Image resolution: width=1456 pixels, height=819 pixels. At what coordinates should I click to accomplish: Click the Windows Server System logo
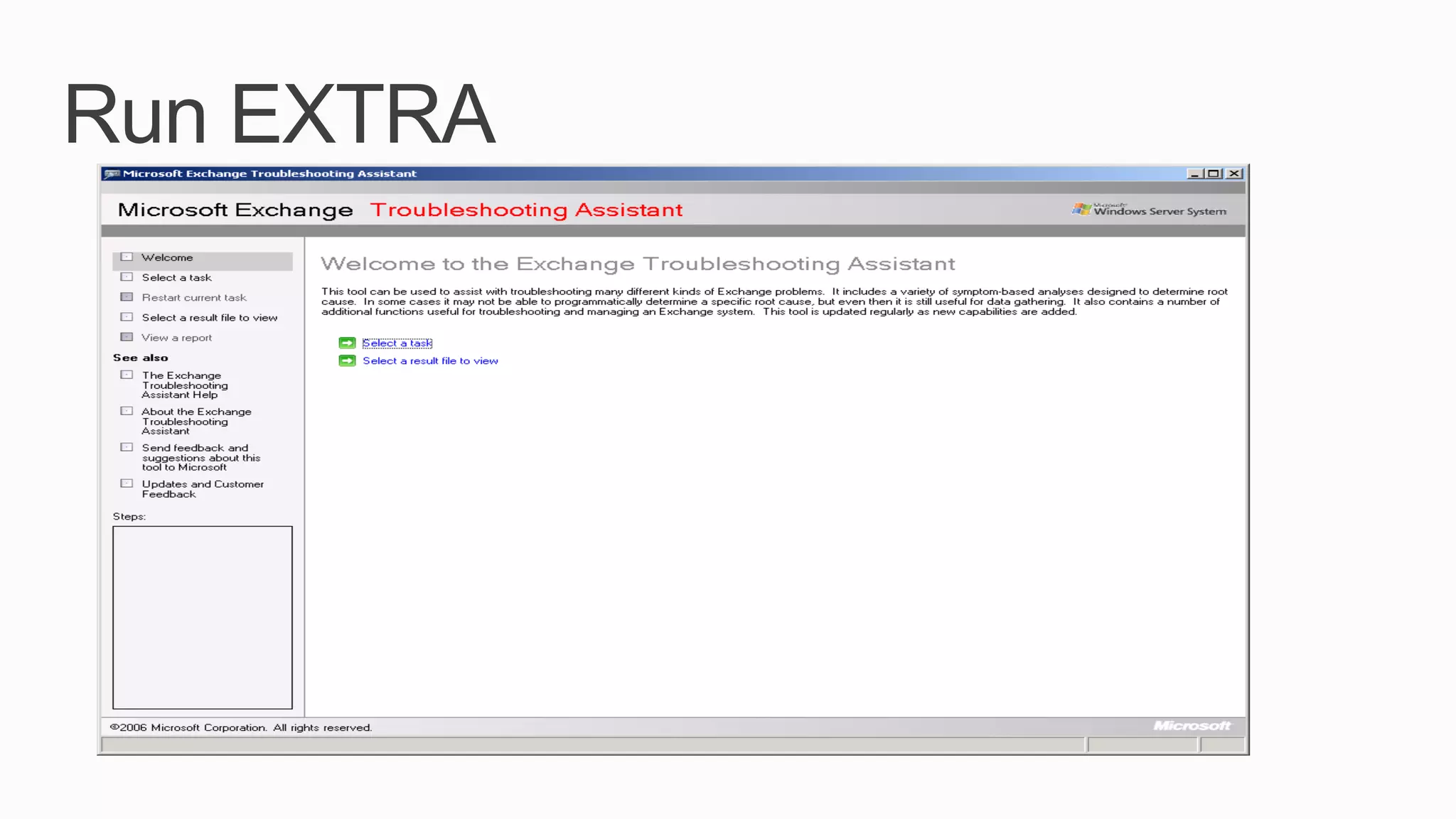pyautogui.click(x=1150, y=210)
